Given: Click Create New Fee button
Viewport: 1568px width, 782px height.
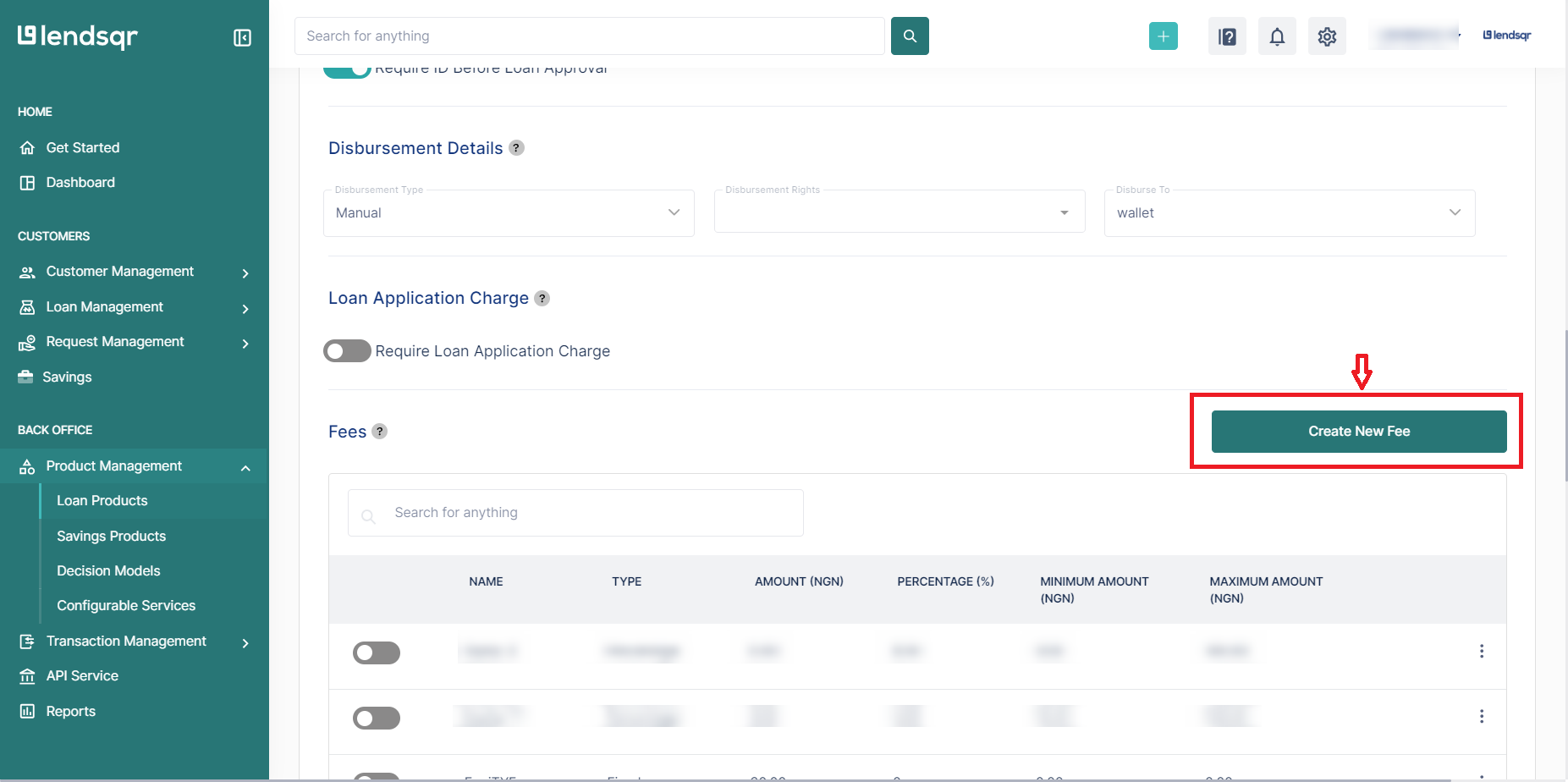Looking at the screenshot, I should pyautogui.click(x=1359, y=432).
